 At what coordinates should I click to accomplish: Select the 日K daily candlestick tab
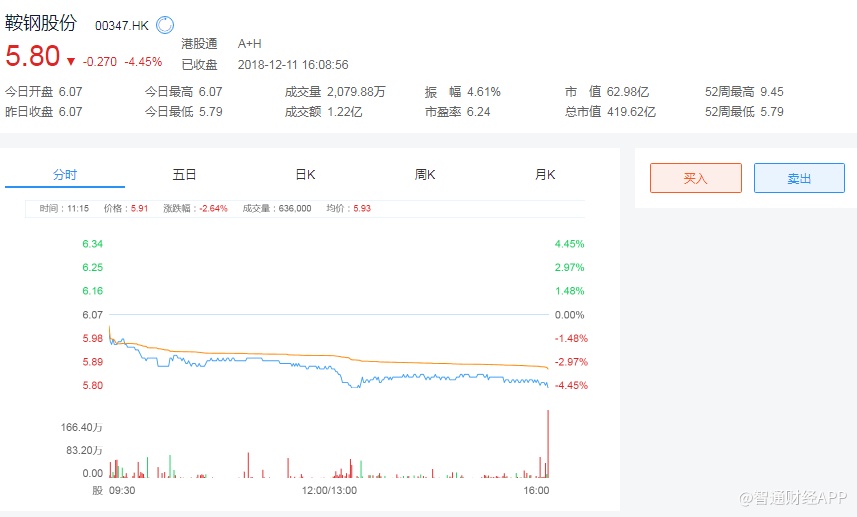pyautogui.click(x=305, y=175)
